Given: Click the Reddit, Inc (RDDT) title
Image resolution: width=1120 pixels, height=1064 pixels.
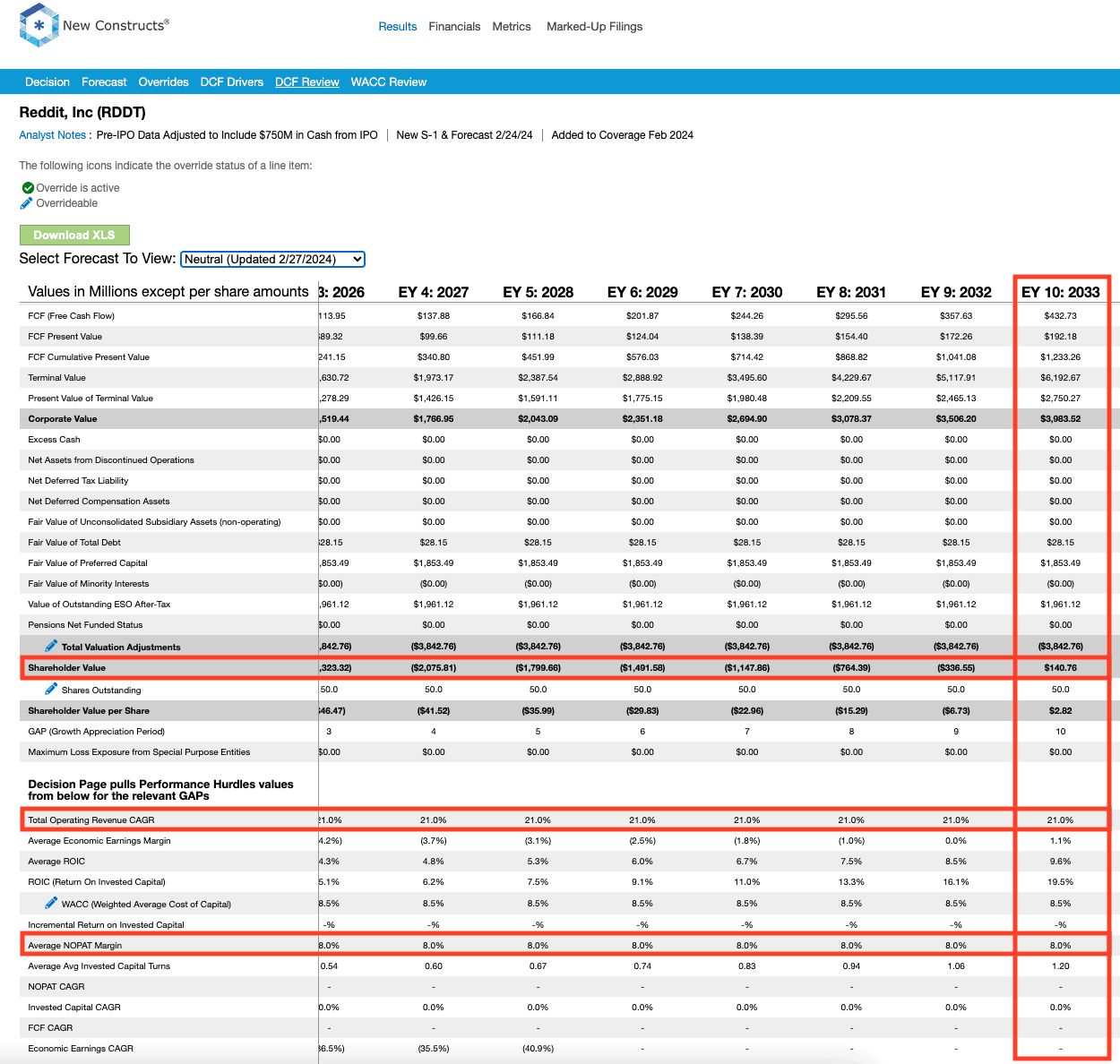Looking at the screenshot, I should tap(82, 112).
